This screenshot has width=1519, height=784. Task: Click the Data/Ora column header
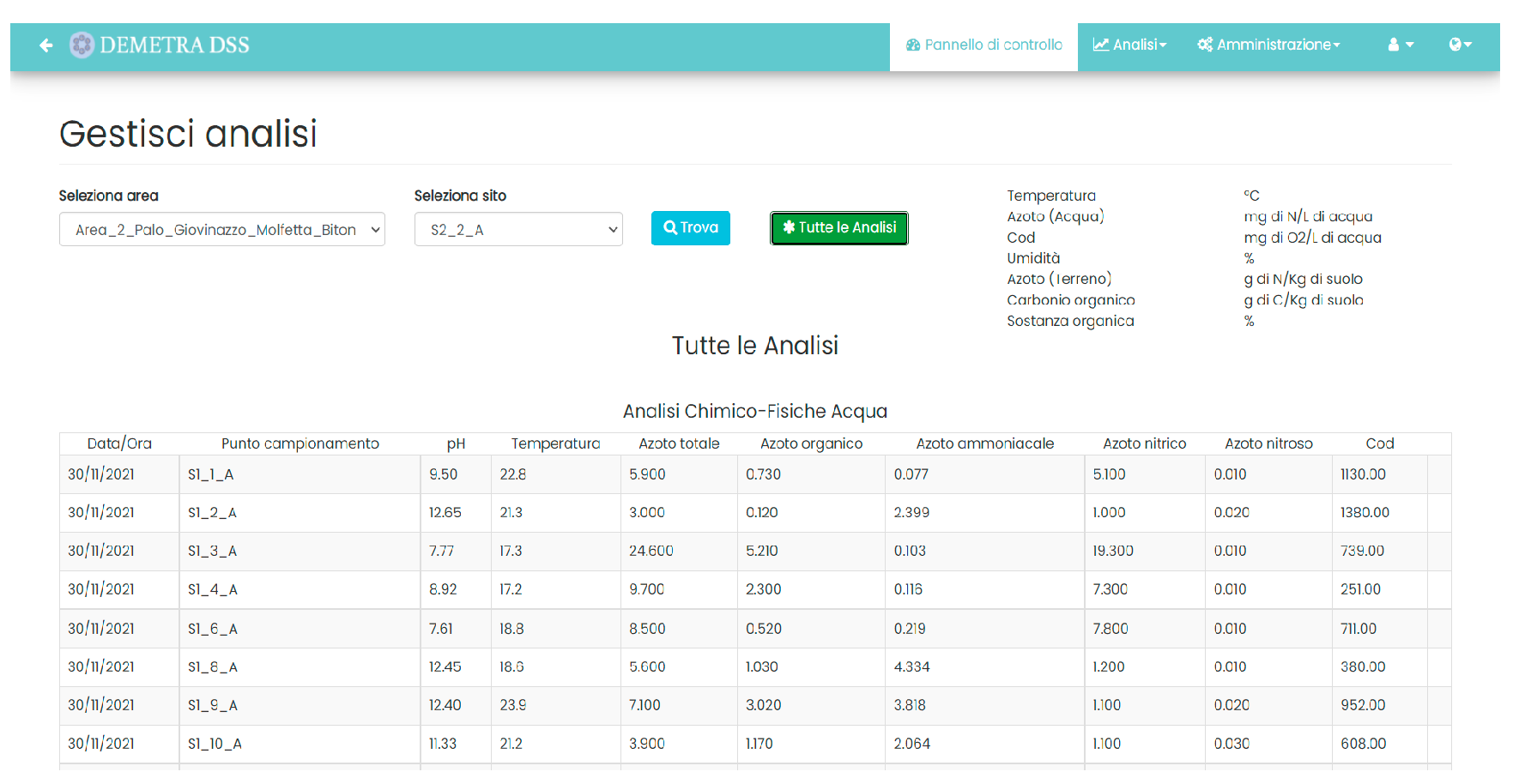119,443
